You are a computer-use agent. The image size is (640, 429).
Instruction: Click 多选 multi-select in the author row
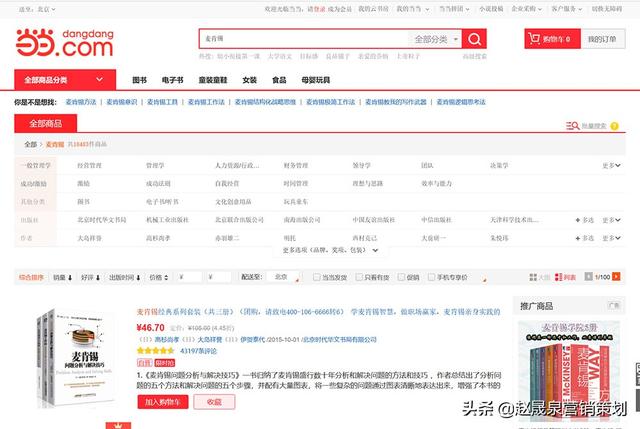[x=584, y=238]
